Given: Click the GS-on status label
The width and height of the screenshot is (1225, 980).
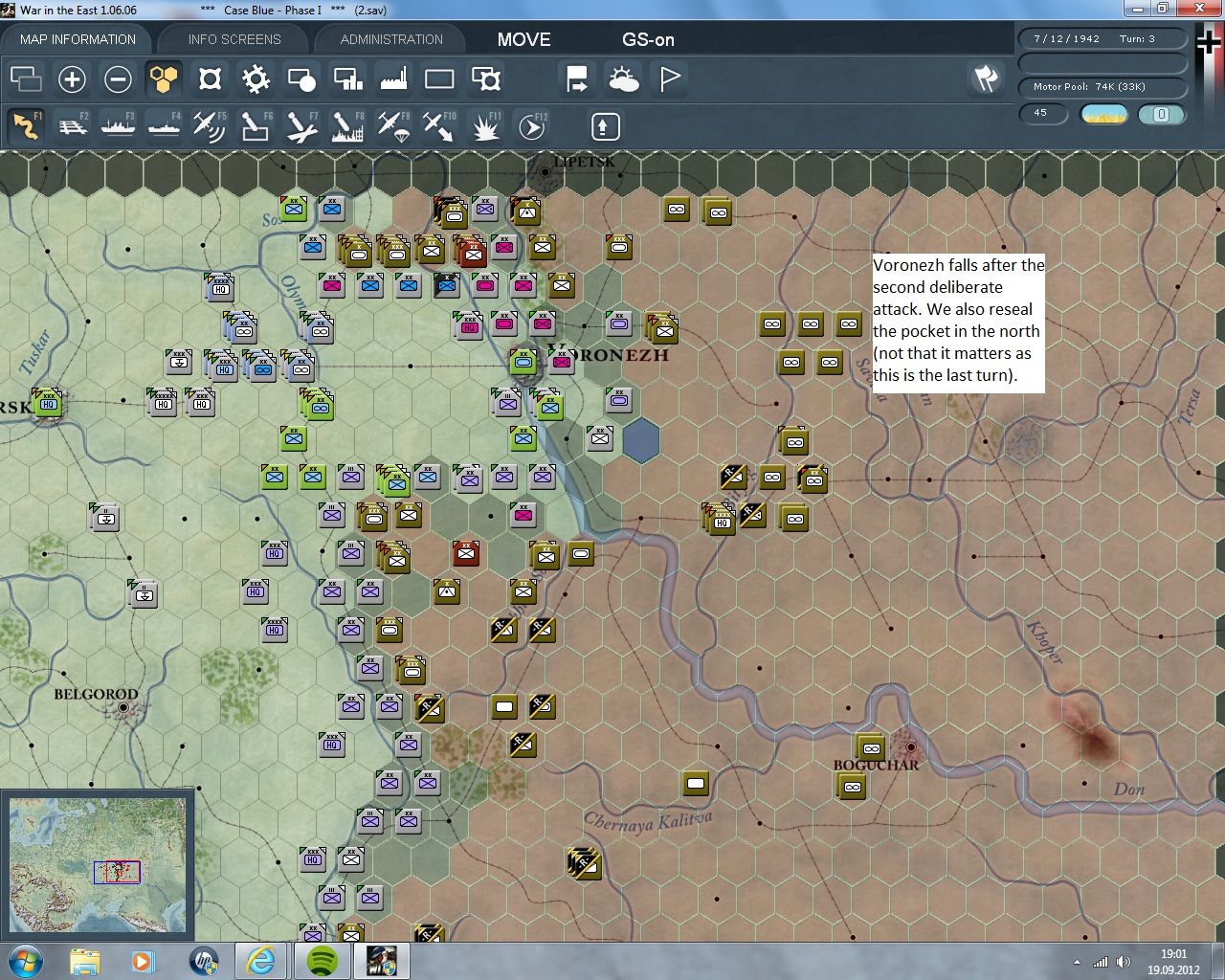Looking at the screenshot, I should [x=648, y=39].
